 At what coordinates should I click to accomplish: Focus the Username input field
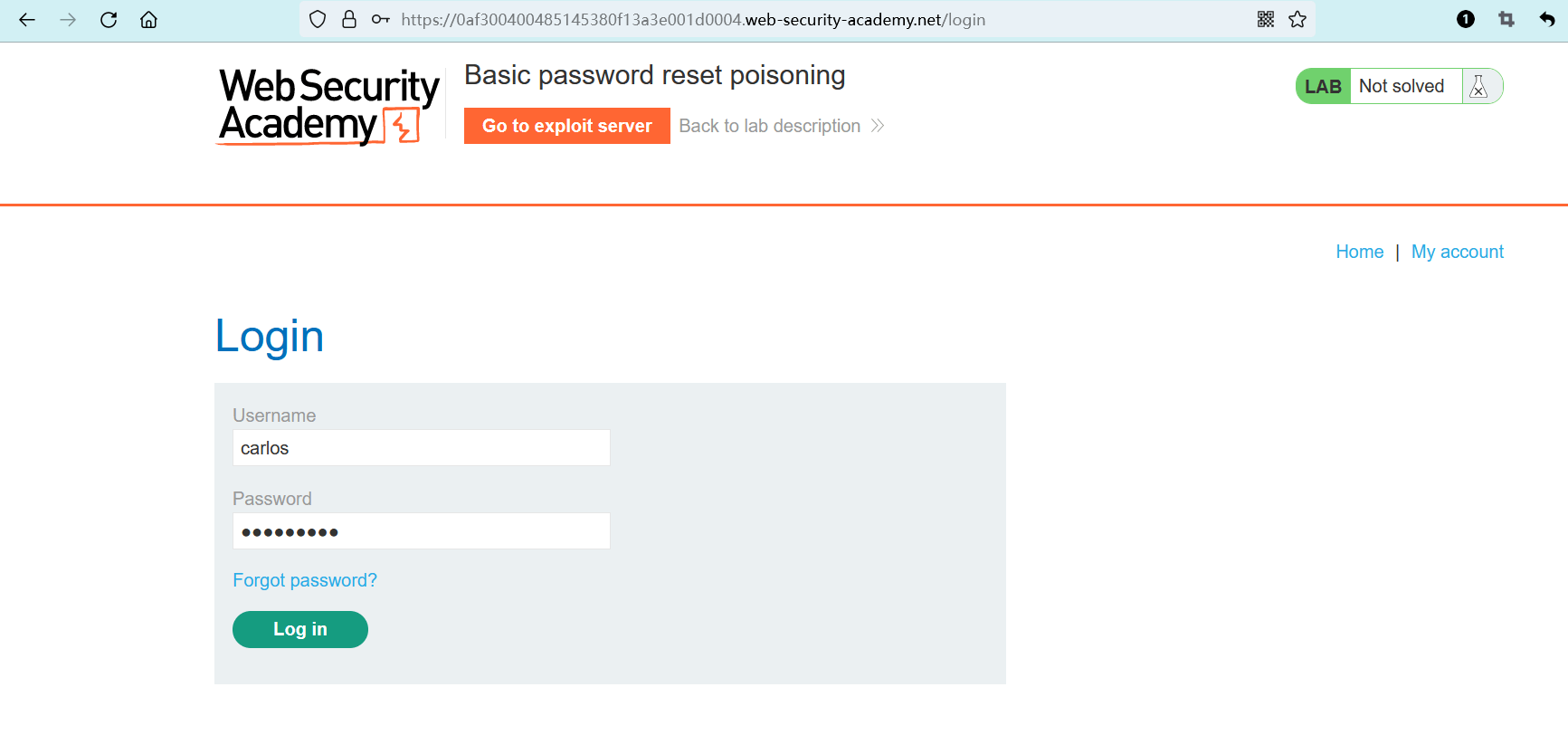coord(421,449)
